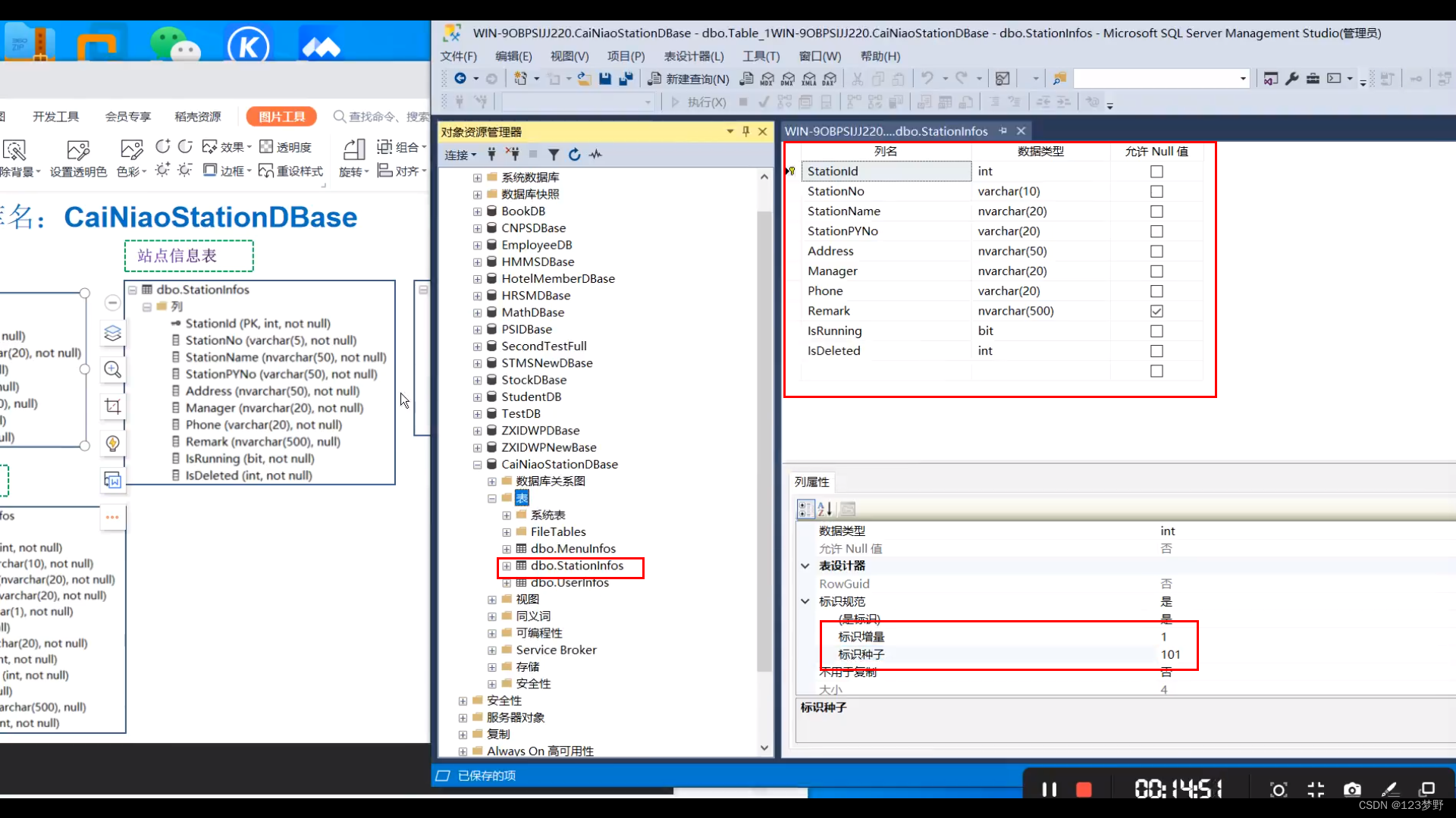Screen dimensions: 1456x818
Task: Click the toolbox icon in toolbar
Action: tap(1313, 79)
